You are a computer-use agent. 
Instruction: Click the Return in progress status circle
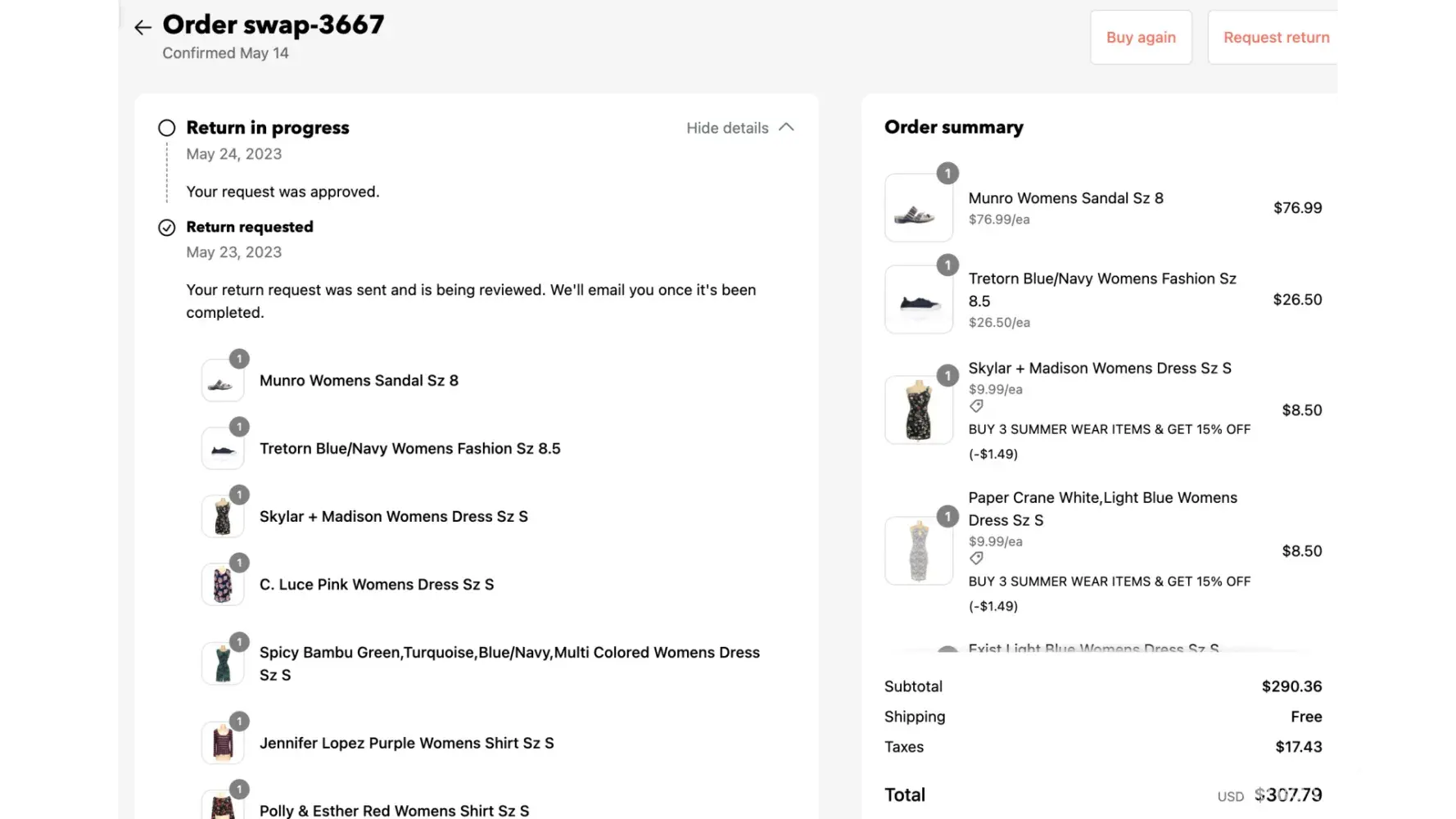(167, 128)
